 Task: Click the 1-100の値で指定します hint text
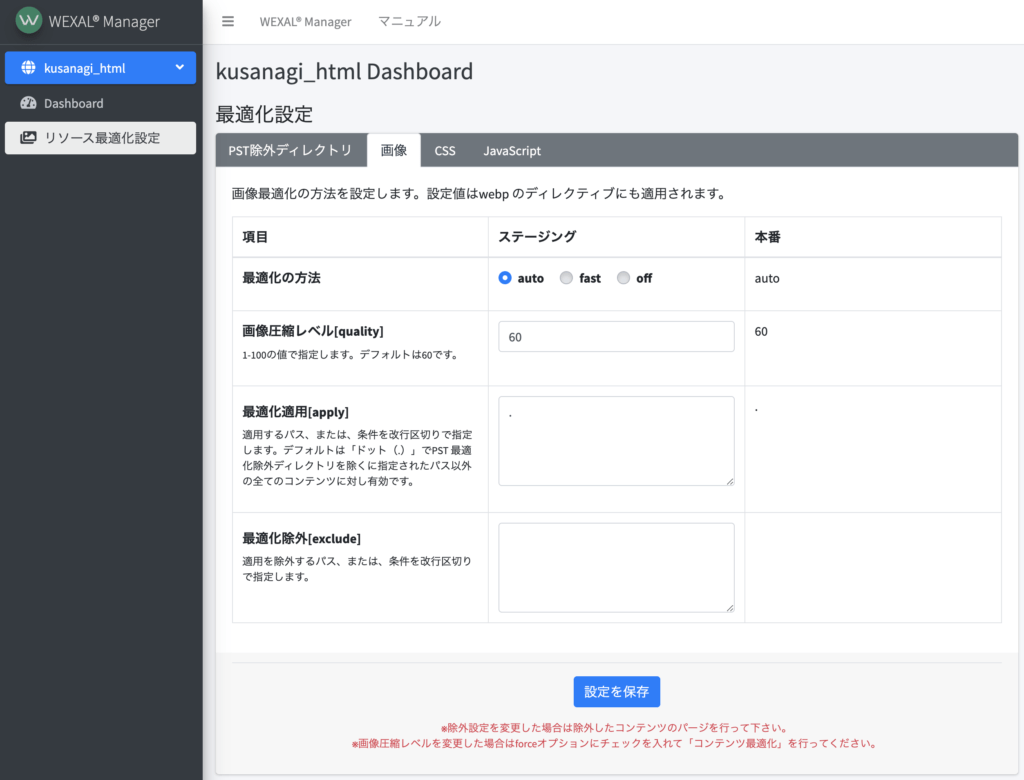[x=351, y=355]
